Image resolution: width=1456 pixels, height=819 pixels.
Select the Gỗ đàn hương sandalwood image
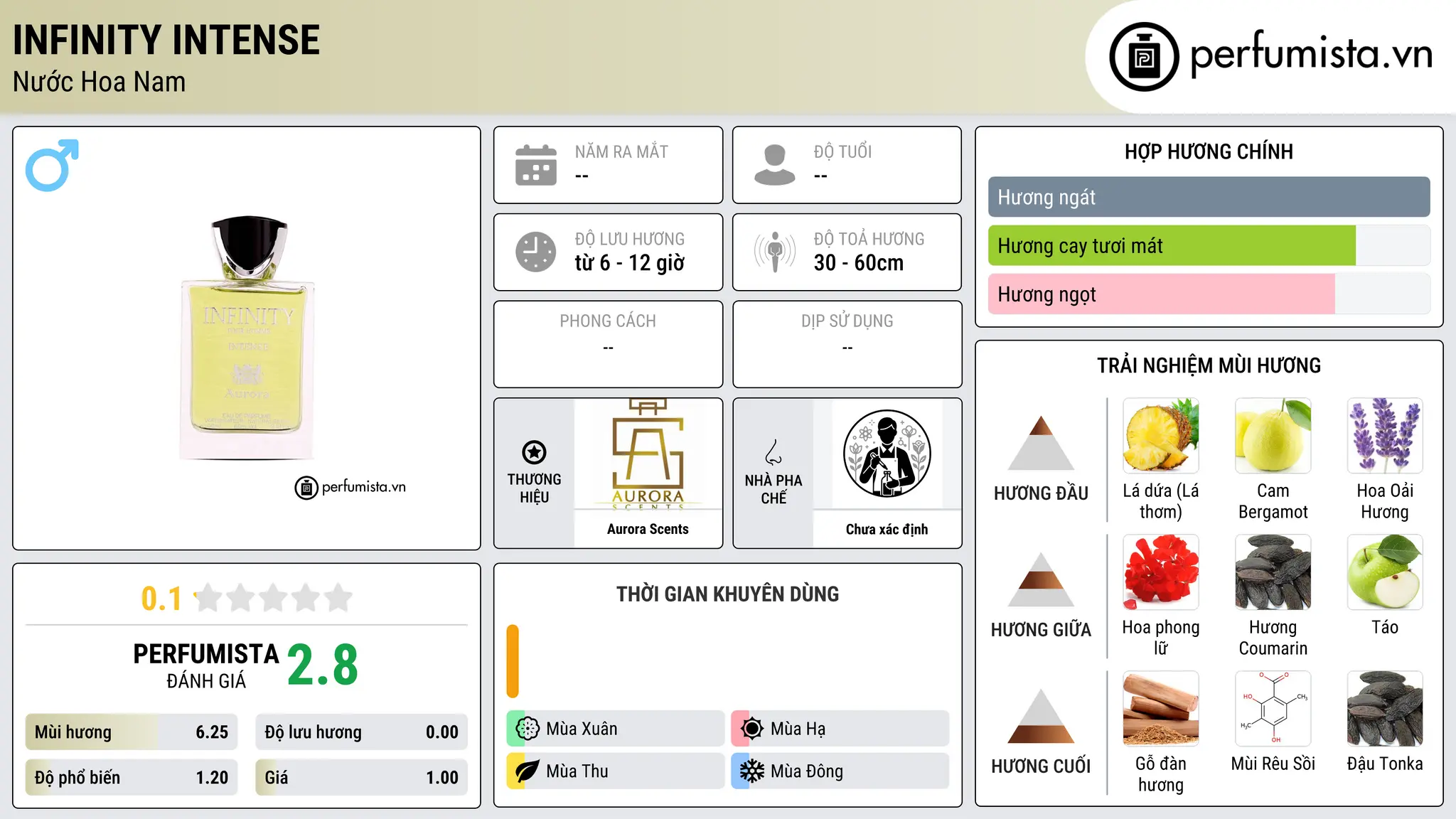tap(1161, 709)
